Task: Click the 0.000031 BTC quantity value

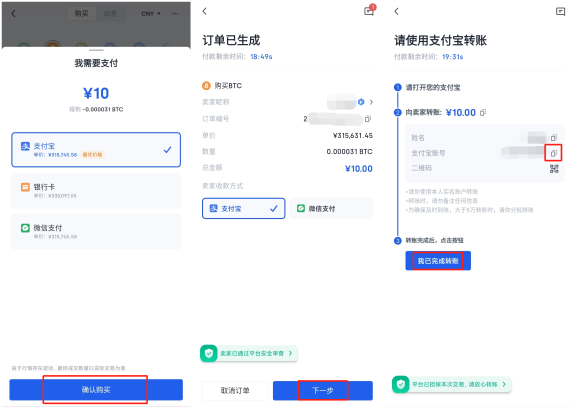Action: (x=349, y=151)
